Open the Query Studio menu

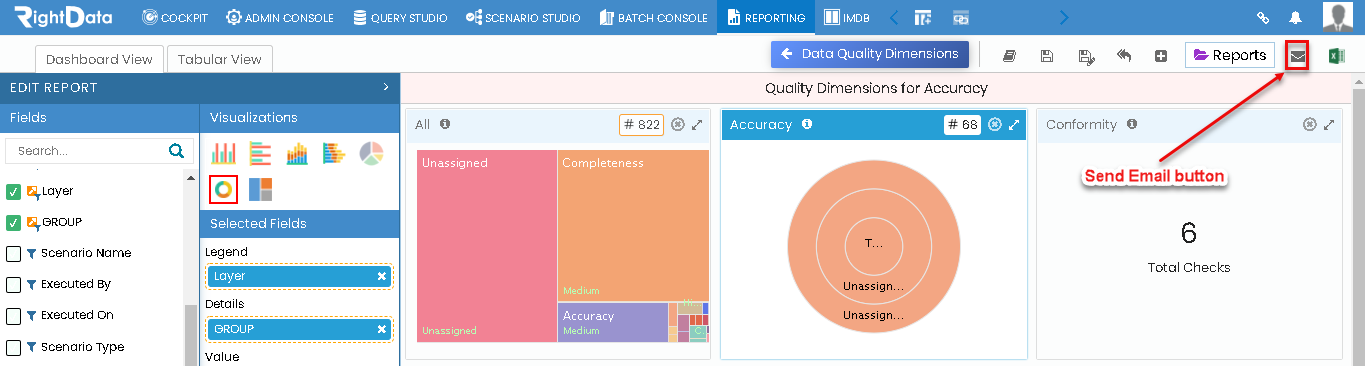tap(400, 17)
